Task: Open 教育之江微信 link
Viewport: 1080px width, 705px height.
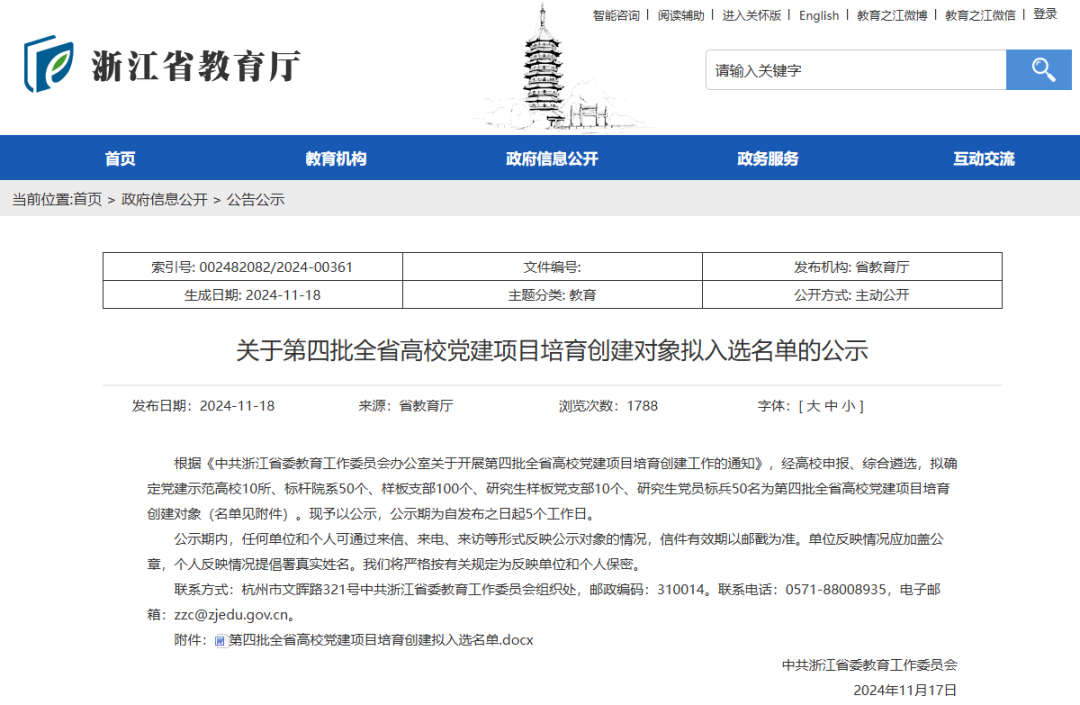Action: pos(980,15)
